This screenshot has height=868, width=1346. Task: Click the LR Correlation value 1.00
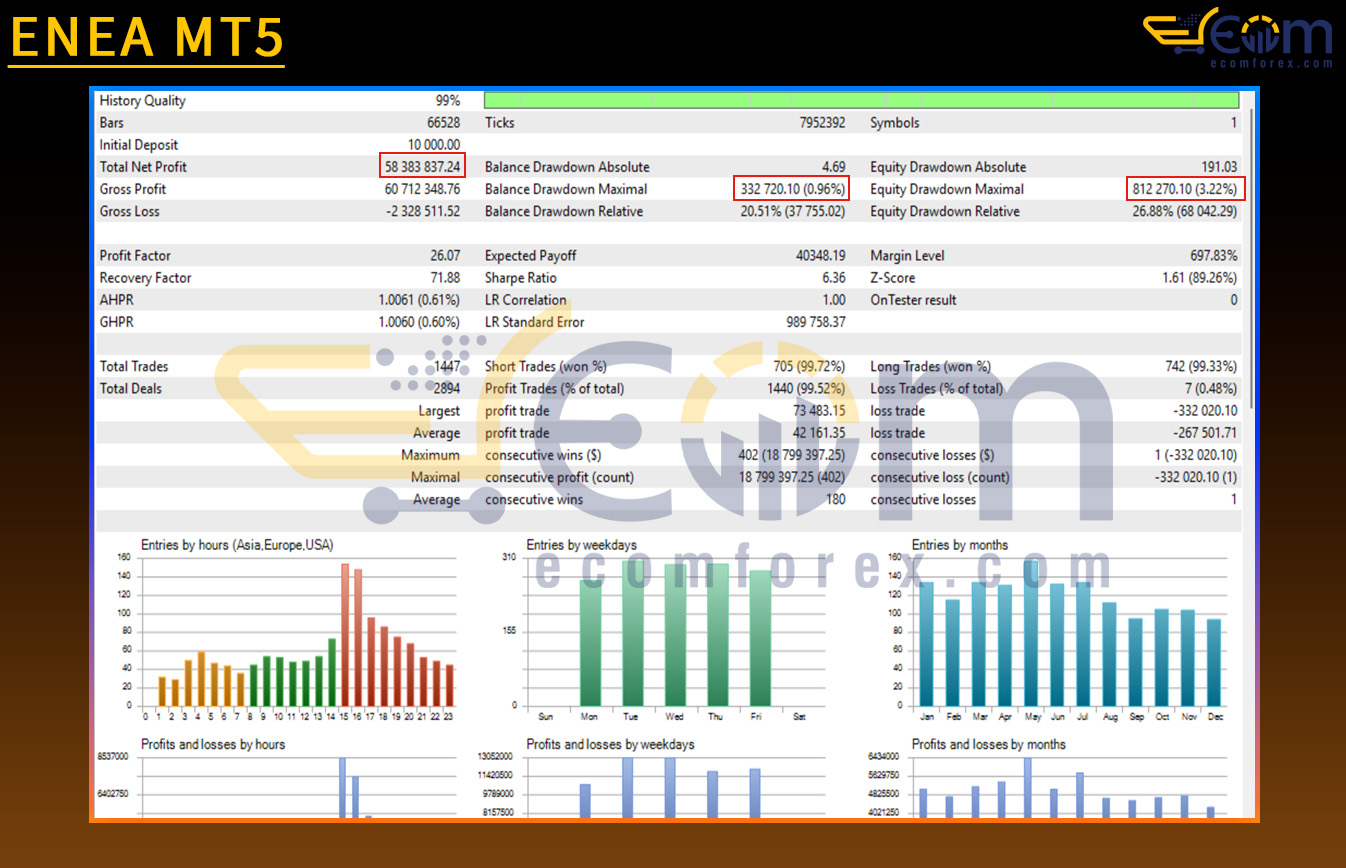pos(833,300)
